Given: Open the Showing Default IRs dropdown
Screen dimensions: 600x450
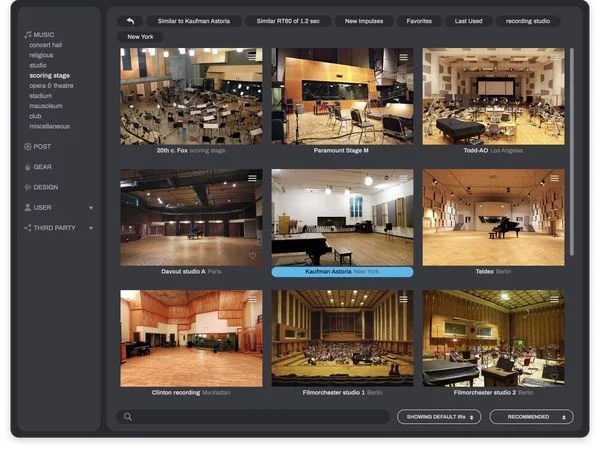Looking at the screenshot, I should click(438, 417).
